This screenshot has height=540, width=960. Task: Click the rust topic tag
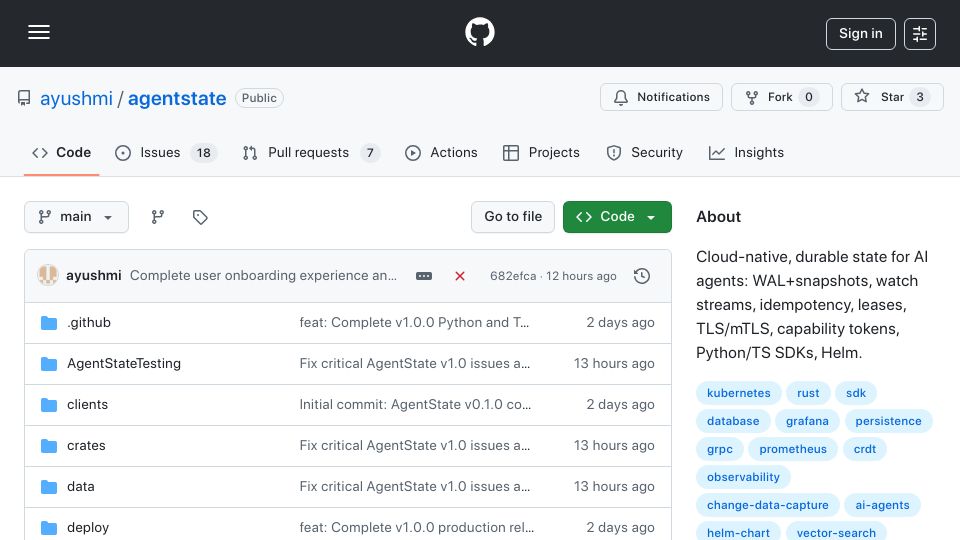tap(808, 393)
